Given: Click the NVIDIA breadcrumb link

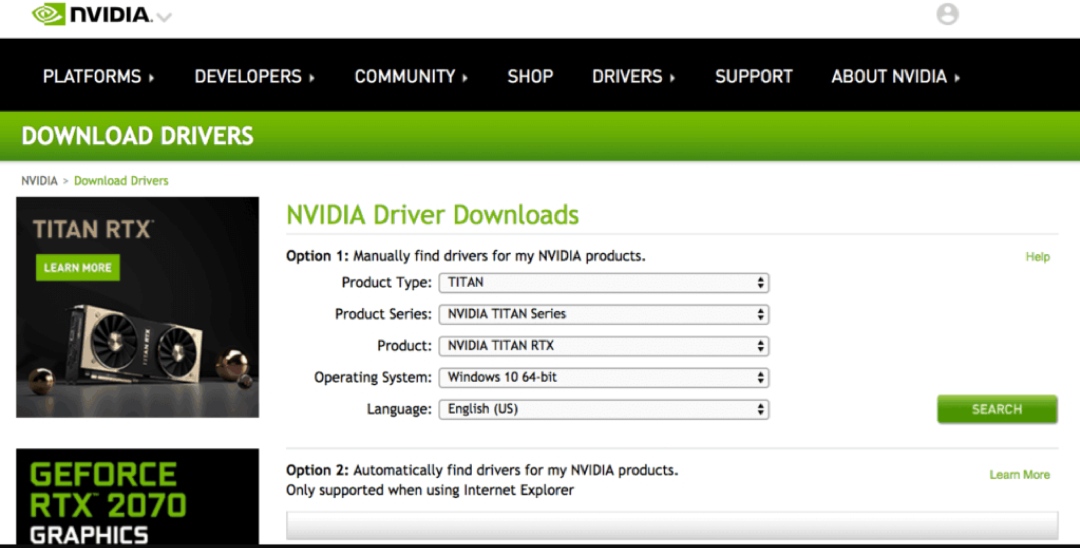Looking at the screenshot, I should [x=39, y=180].
